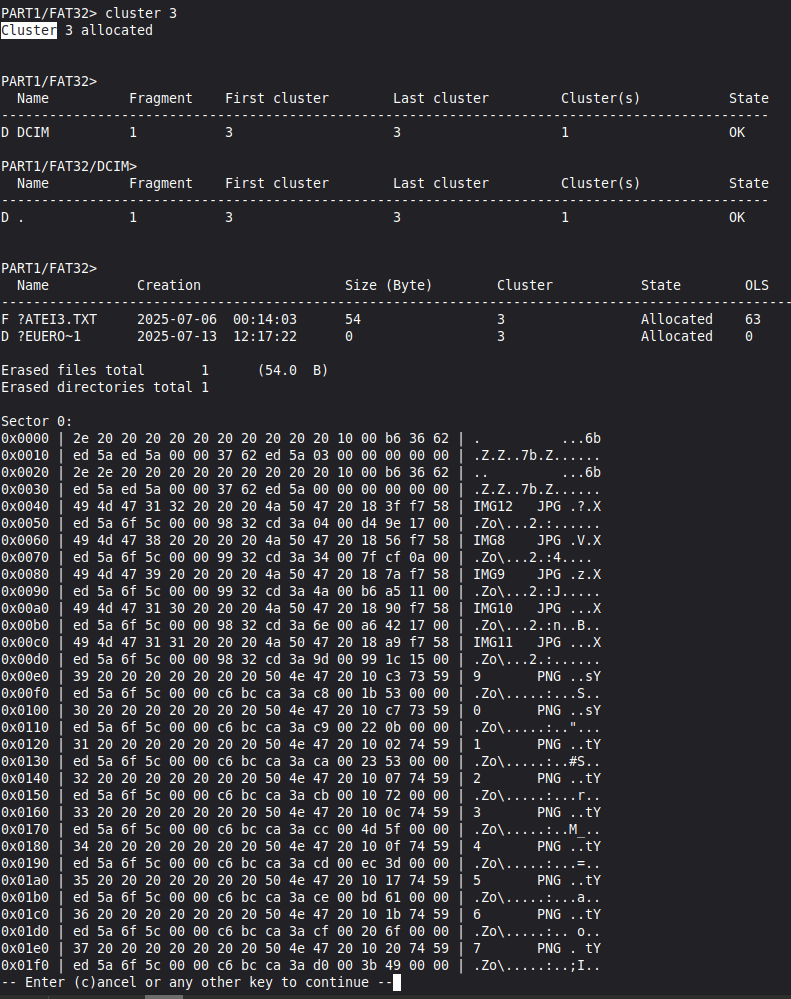Click the hex offset '0x0000'

pos(25,438)
